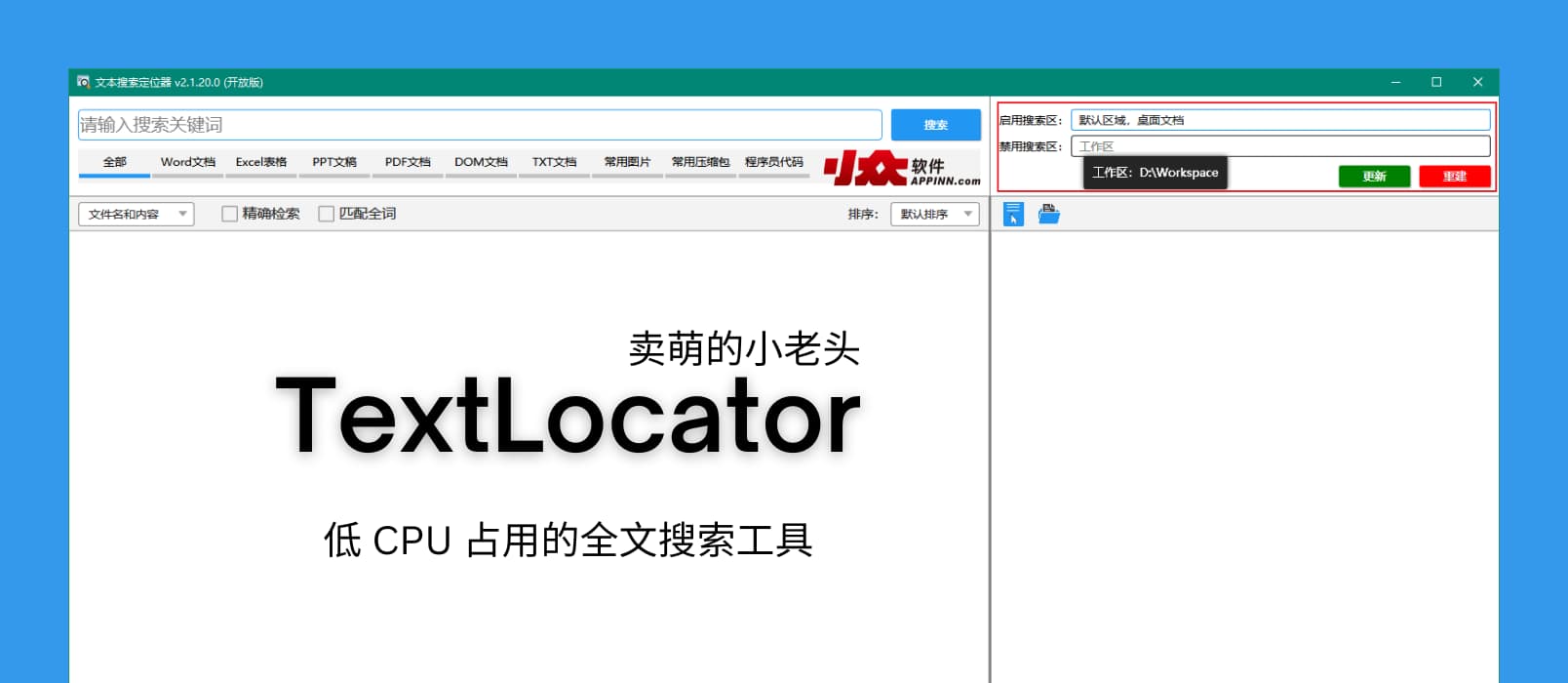Viewport: 1568px width, 683px height.
Task: Expand the 默认排序 sort dropdown
Action: [x=934, y=214]
